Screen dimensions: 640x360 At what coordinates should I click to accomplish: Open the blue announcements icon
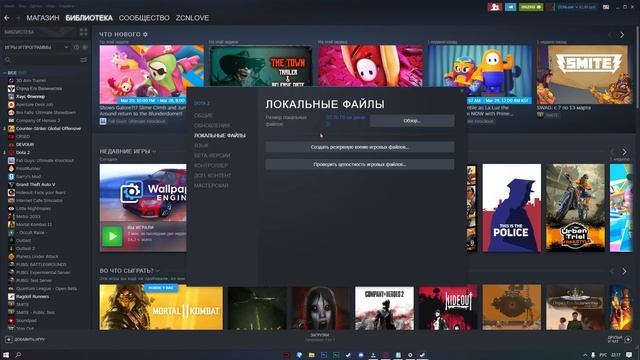tap(510, 7)
